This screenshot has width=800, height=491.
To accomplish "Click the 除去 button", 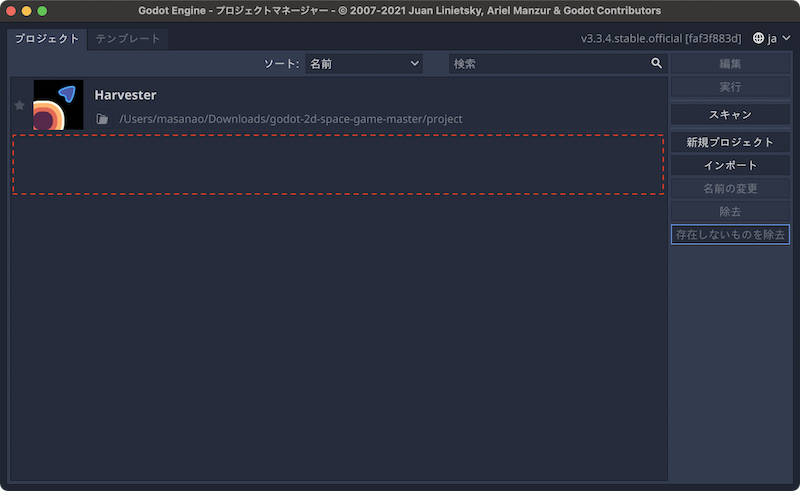I will pos(730,211).
